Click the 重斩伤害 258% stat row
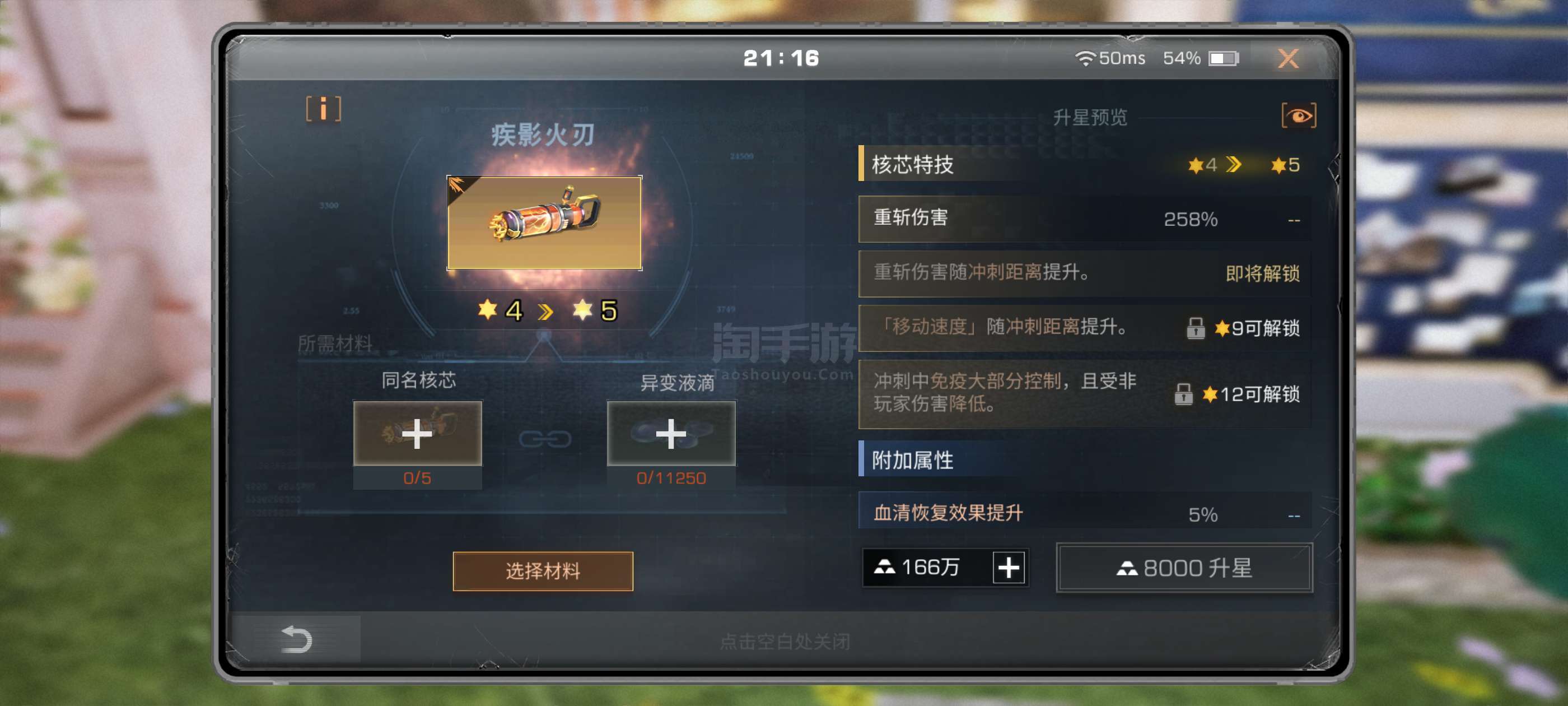 [1084, 219]
